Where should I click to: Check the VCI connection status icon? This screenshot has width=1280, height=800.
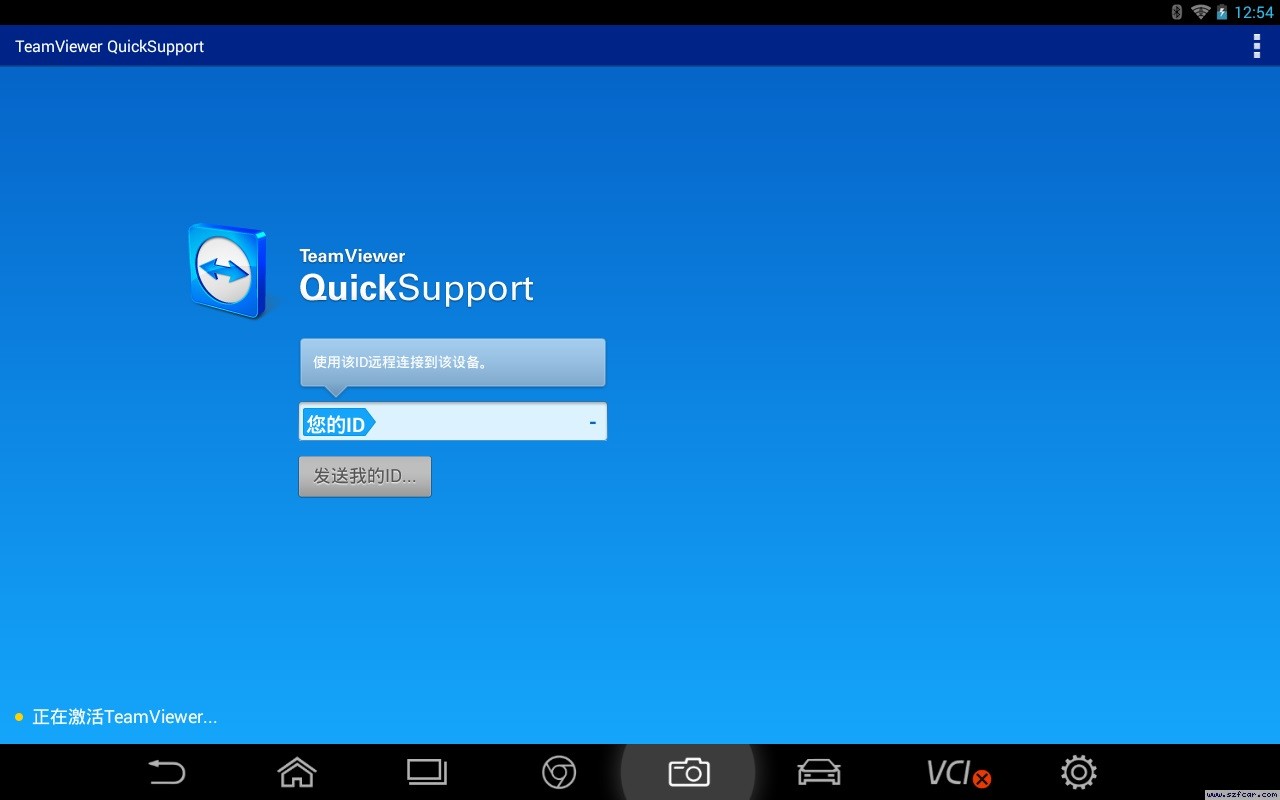tap(958, 773)
